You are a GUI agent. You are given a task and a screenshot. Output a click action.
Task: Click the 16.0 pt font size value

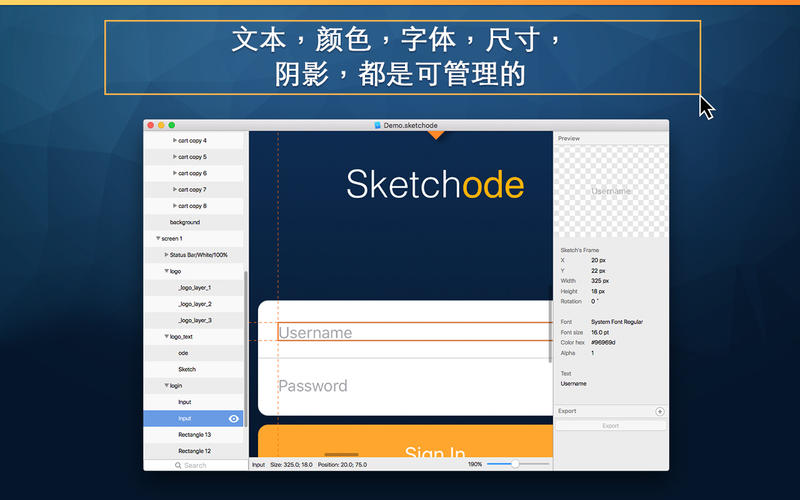[601, 332]
